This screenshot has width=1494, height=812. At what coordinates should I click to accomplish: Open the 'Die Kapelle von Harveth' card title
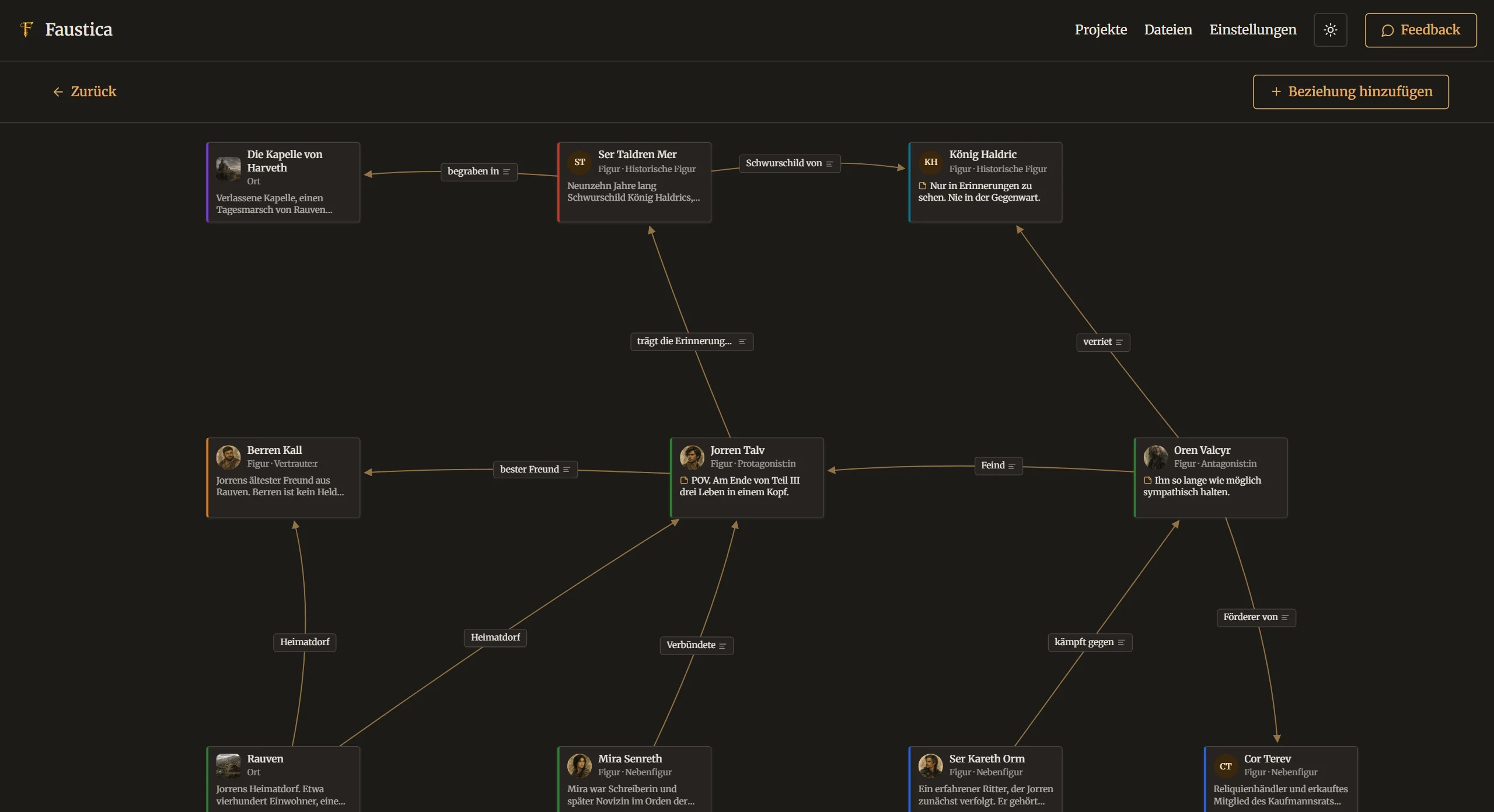pyautogui.click(x=284, y=161)
